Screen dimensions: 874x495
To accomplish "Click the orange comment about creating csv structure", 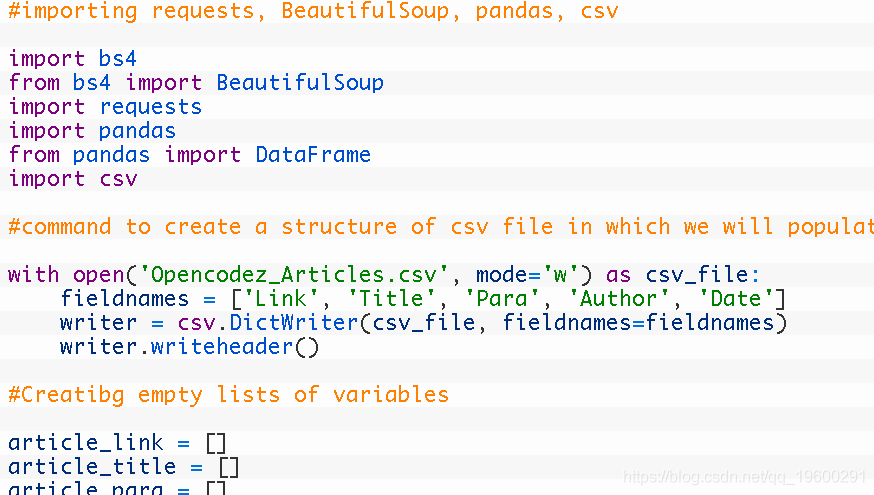I will [441, 227].
